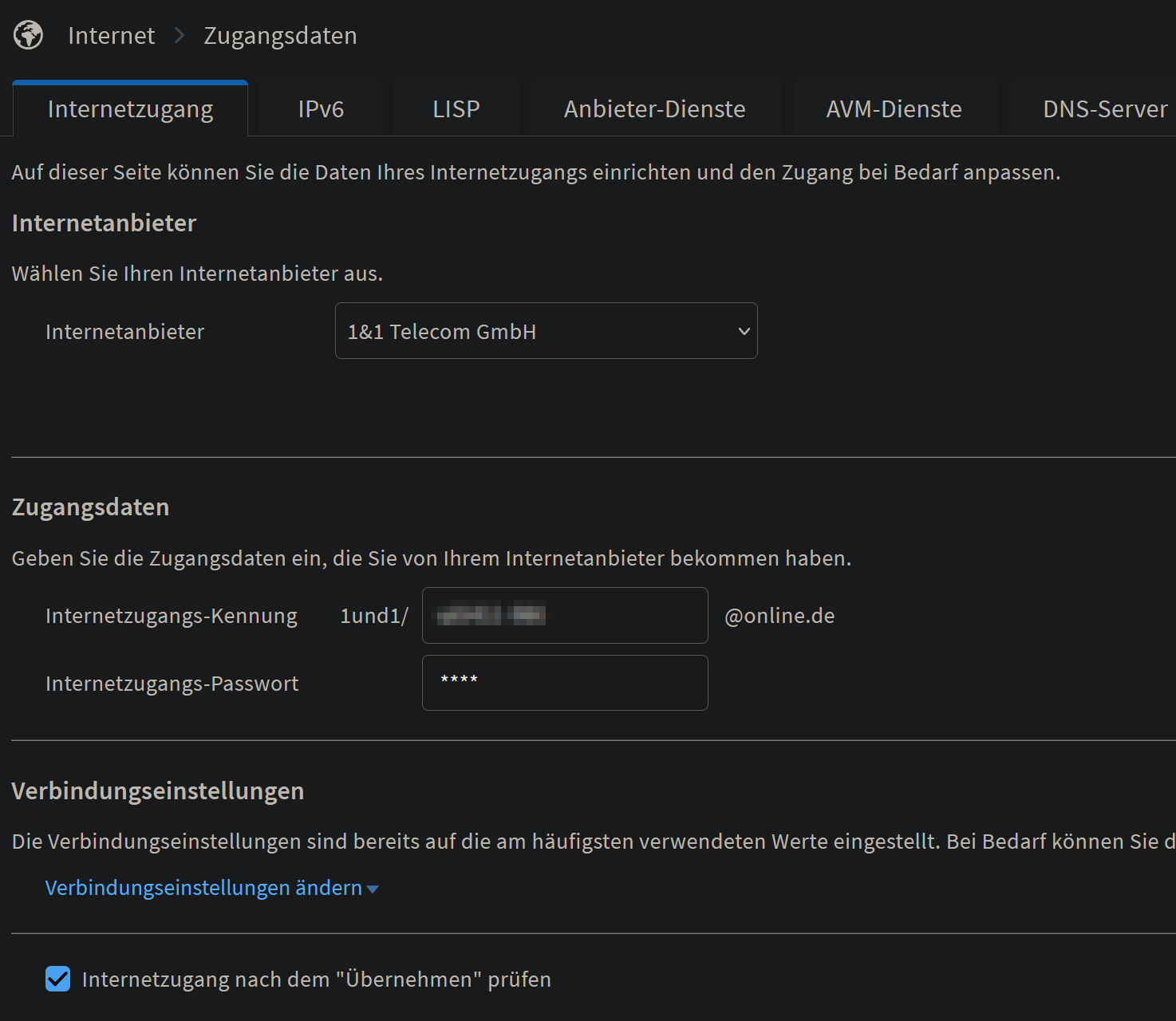Image resolution: width=1176 pixels, height=1021 pixels.
Task: Click the globe icon beside Internet
Action: click(28, 35)
